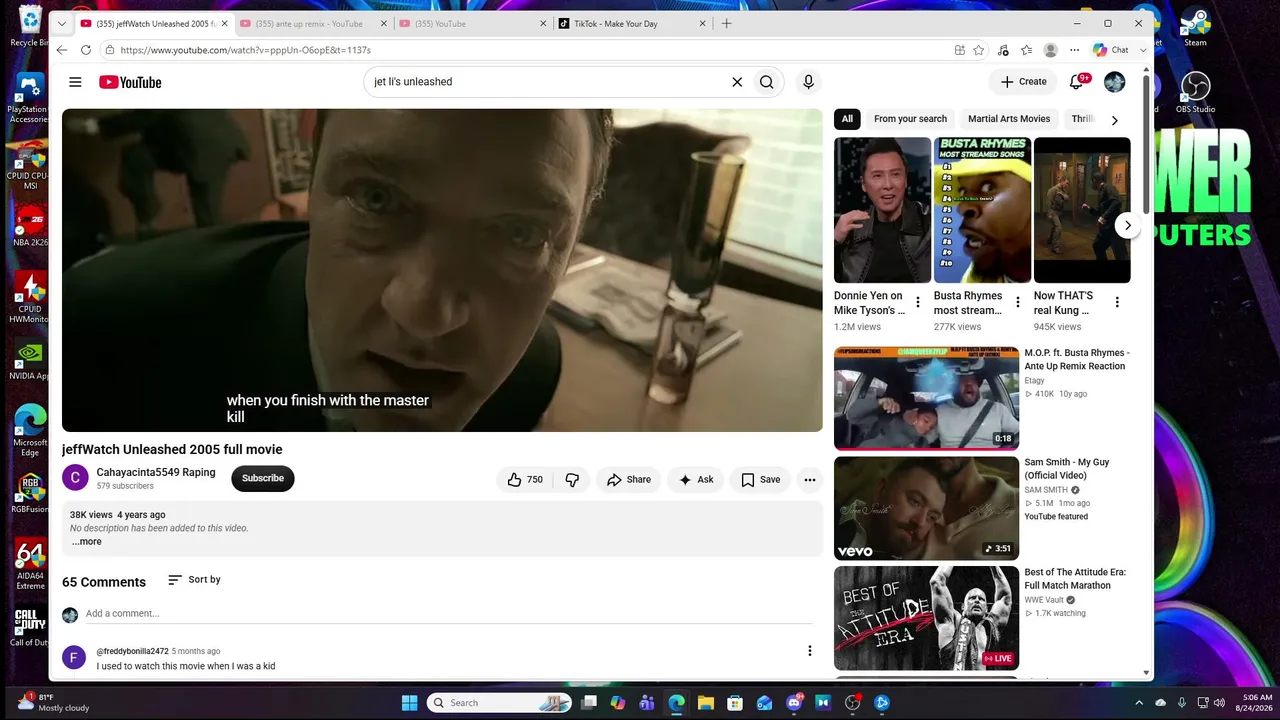This screenshot has height=720, width=1280.
Task: Clear the YouTube search query
Action: [x=737, y=82]
